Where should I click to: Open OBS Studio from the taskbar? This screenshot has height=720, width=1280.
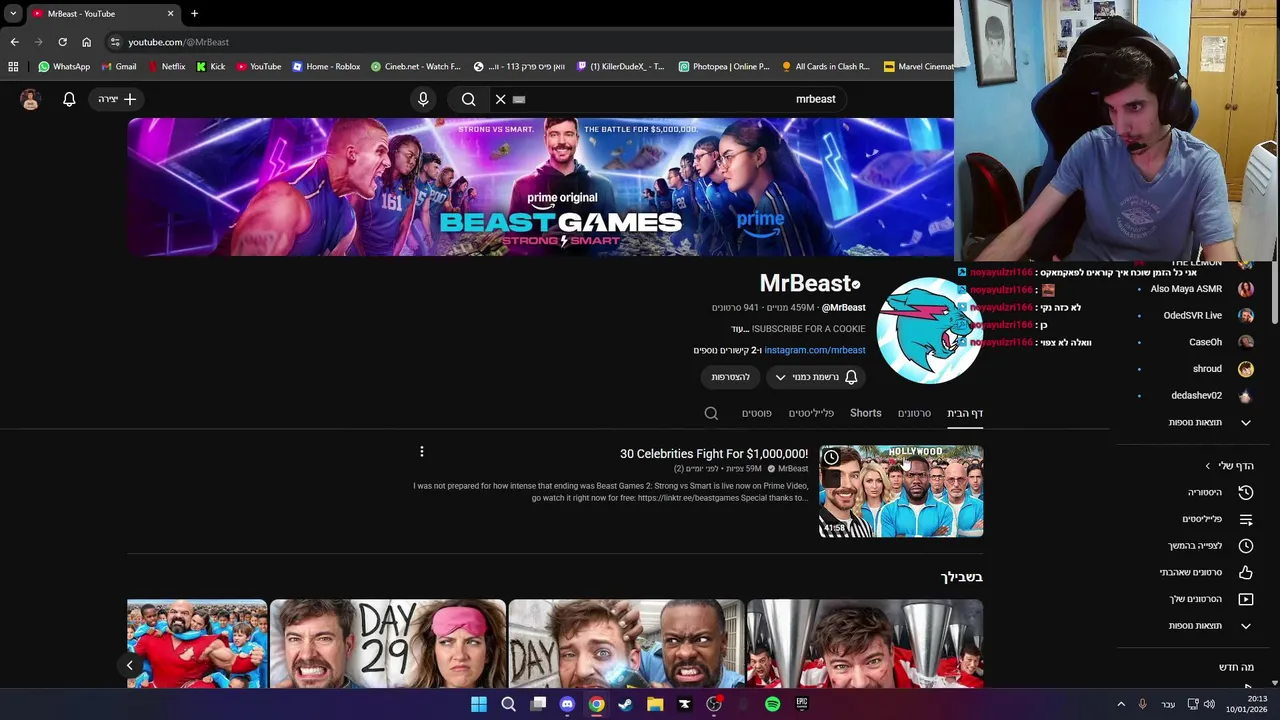[x=714, y=704]
